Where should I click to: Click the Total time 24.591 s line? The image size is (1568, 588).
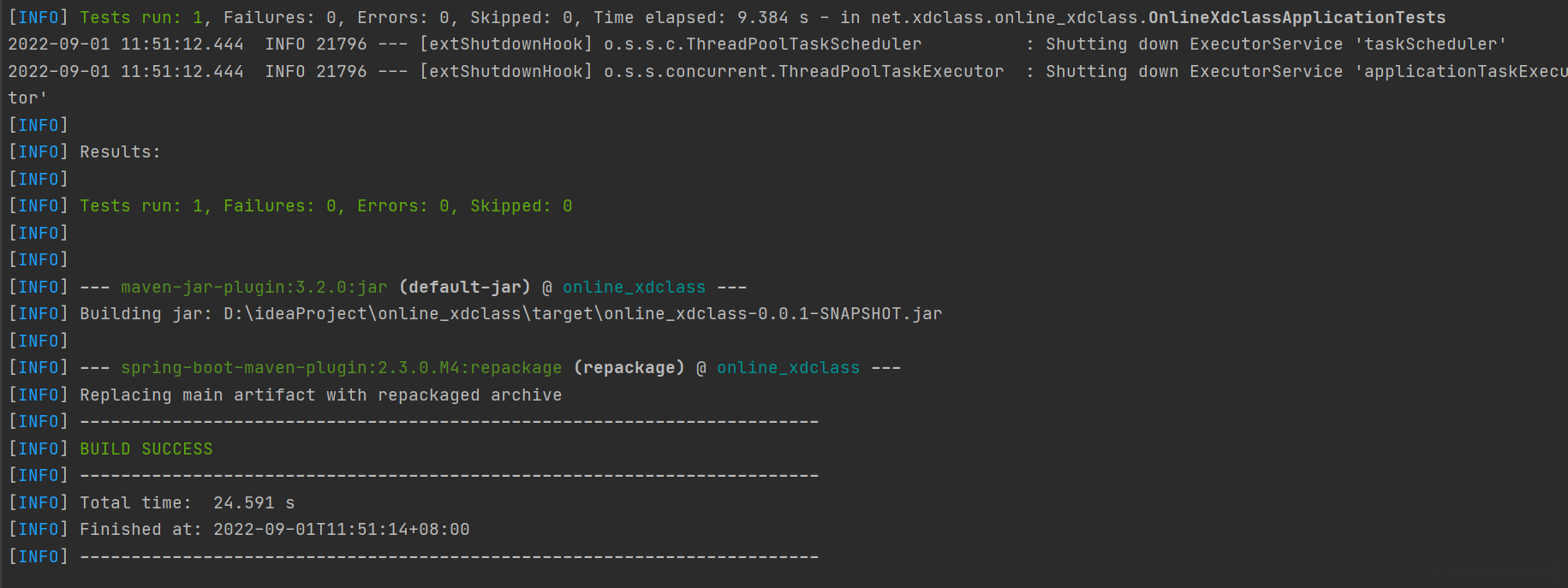[x=187, y=503]
